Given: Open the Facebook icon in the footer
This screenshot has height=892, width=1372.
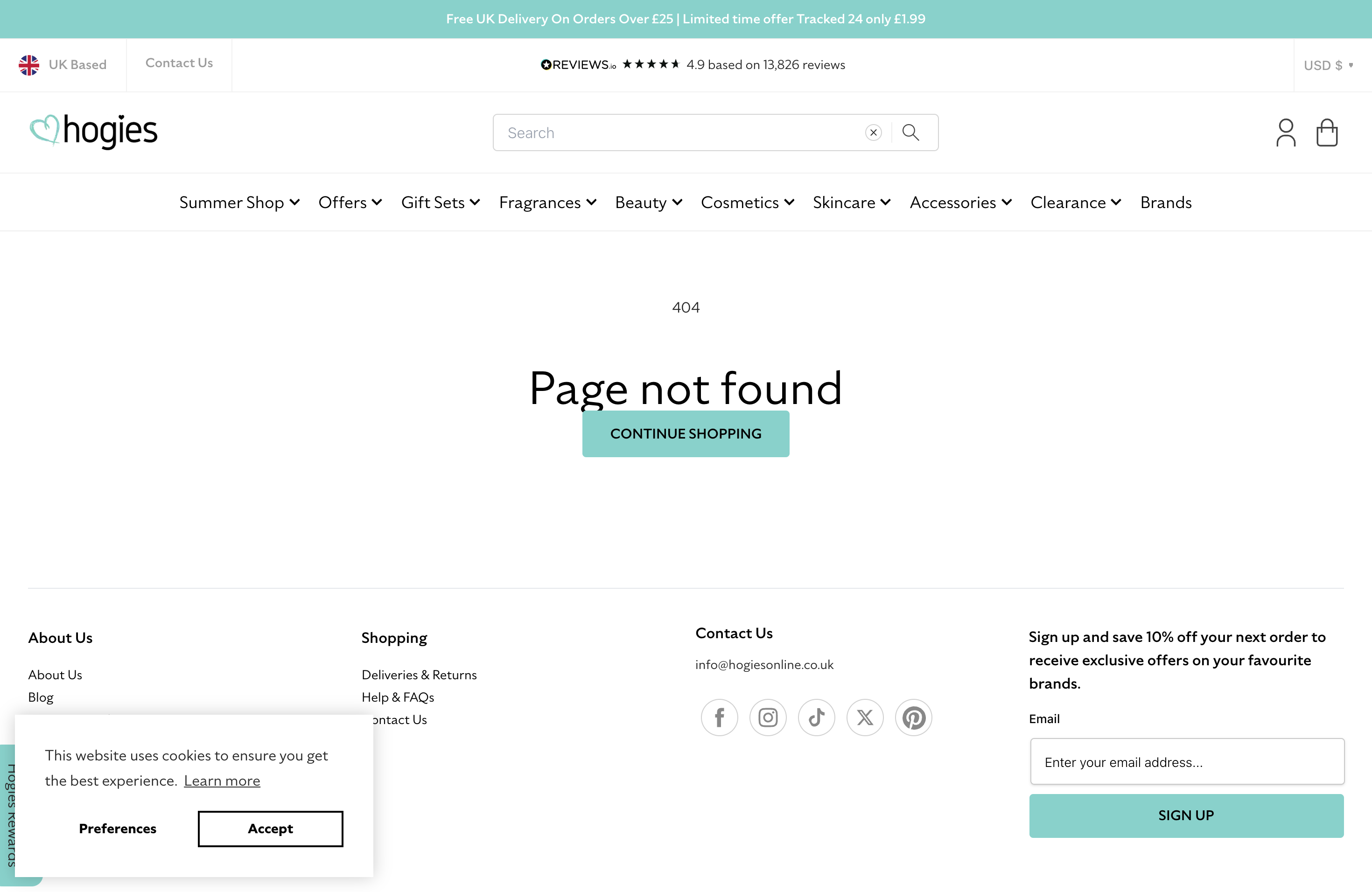Looking at the screenshot, I should 719,718.
